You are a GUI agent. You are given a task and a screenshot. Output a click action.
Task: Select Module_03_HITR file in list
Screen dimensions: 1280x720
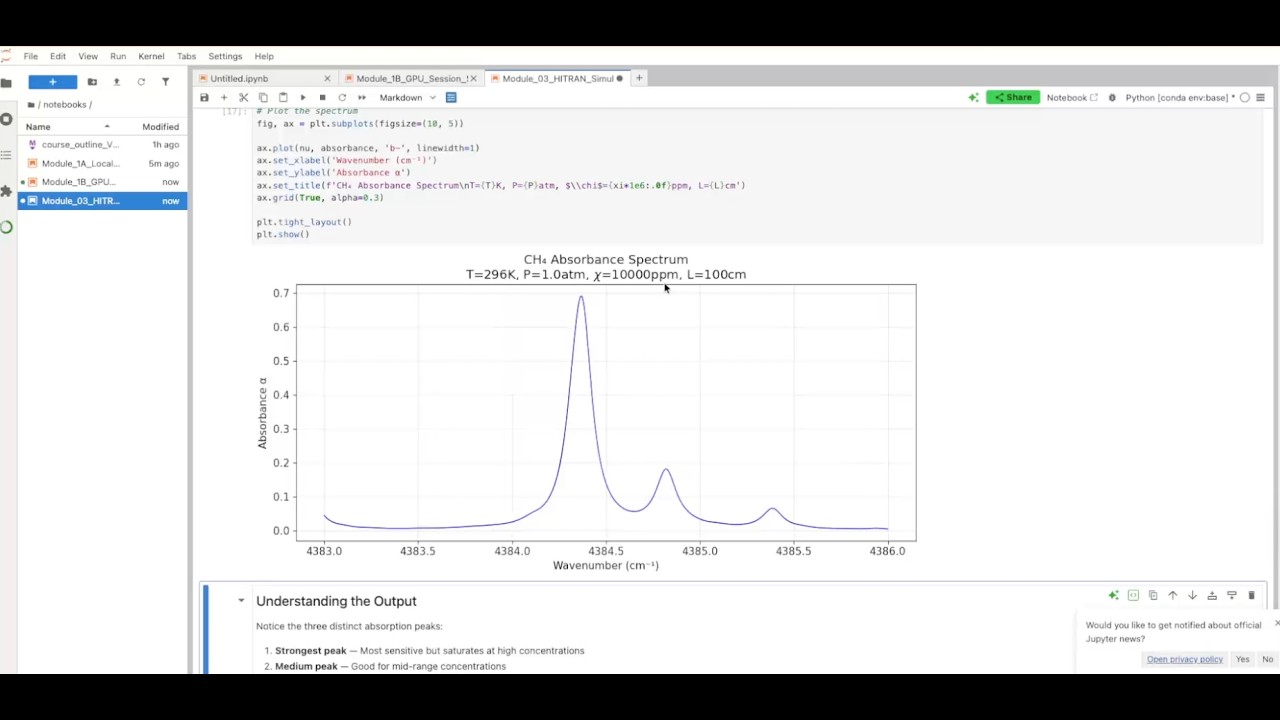coord(104,201)
